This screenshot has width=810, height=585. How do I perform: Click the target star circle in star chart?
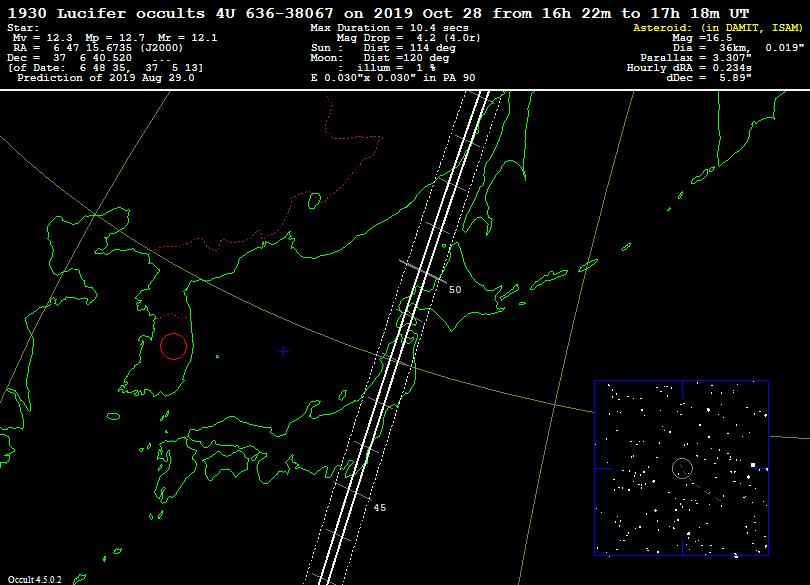682,469
